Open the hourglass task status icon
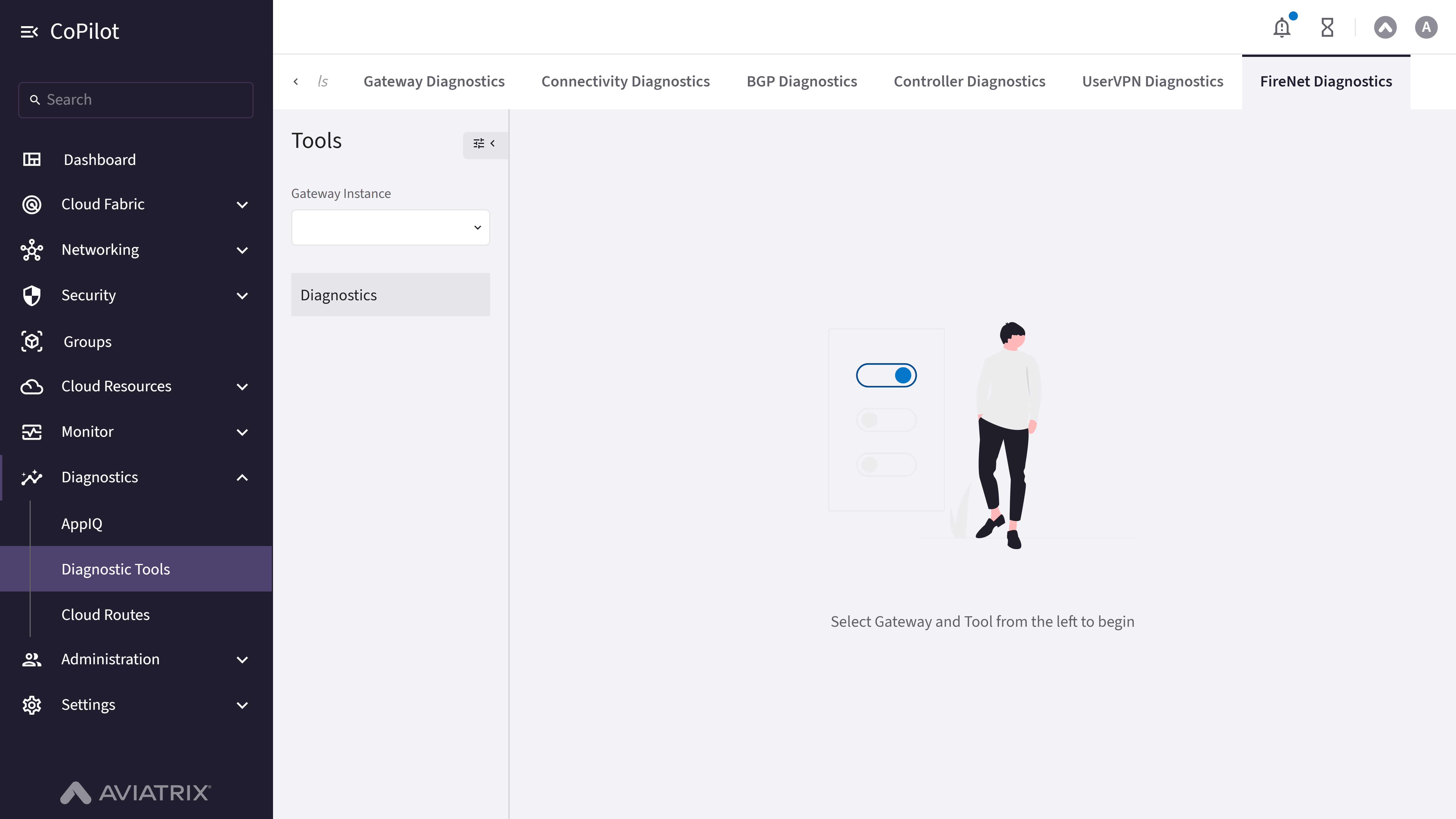Image resolution: width=1456 pixels, height=819 pixels. [1327, 27]
